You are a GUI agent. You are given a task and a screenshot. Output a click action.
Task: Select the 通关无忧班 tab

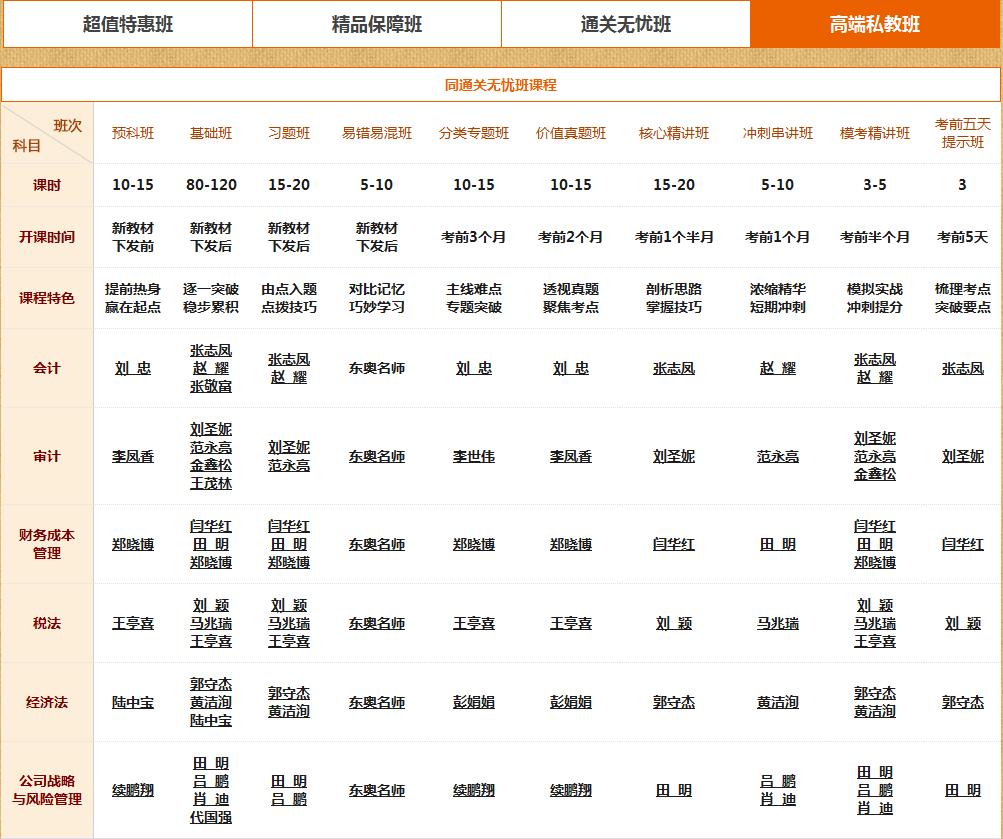tap(625, 24)
